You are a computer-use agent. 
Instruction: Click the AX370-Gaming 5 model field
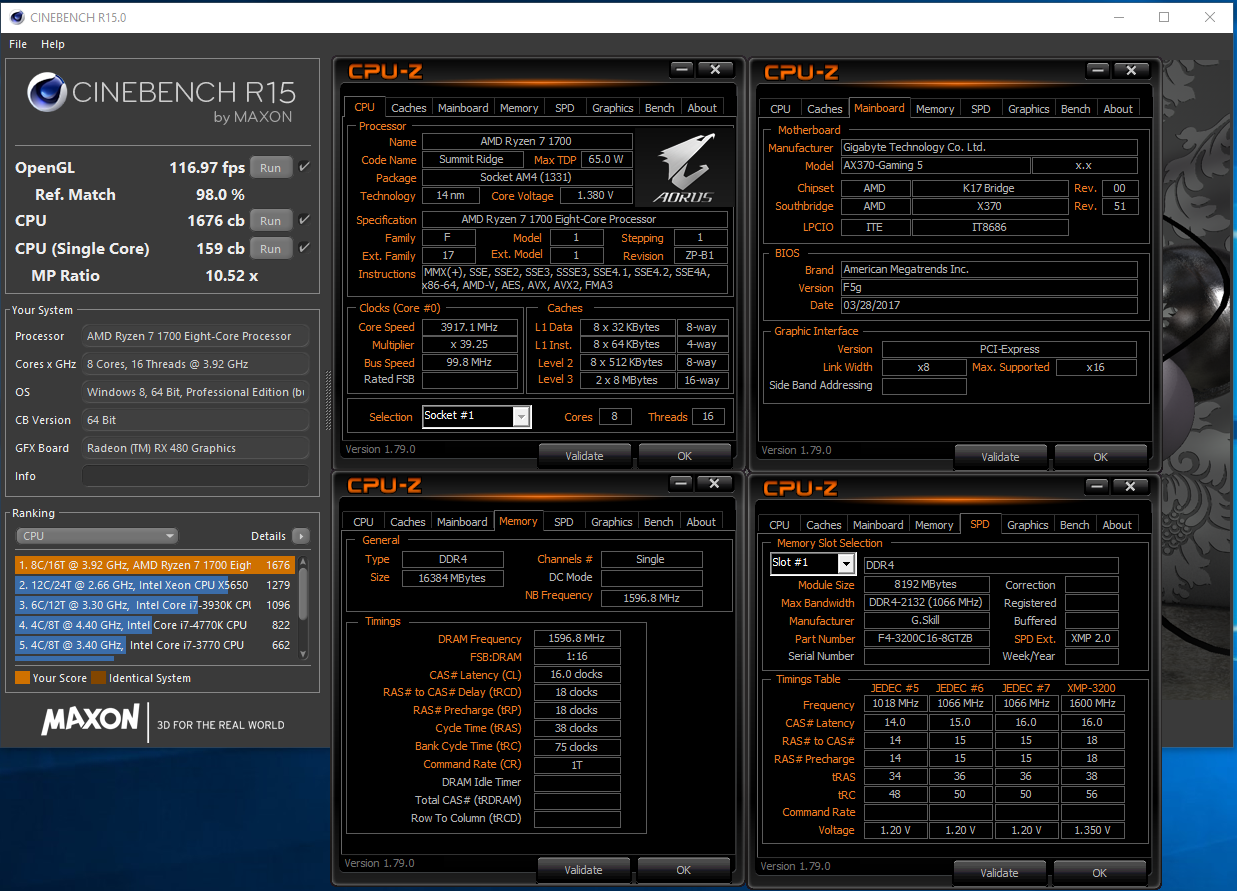pos(935,166)
